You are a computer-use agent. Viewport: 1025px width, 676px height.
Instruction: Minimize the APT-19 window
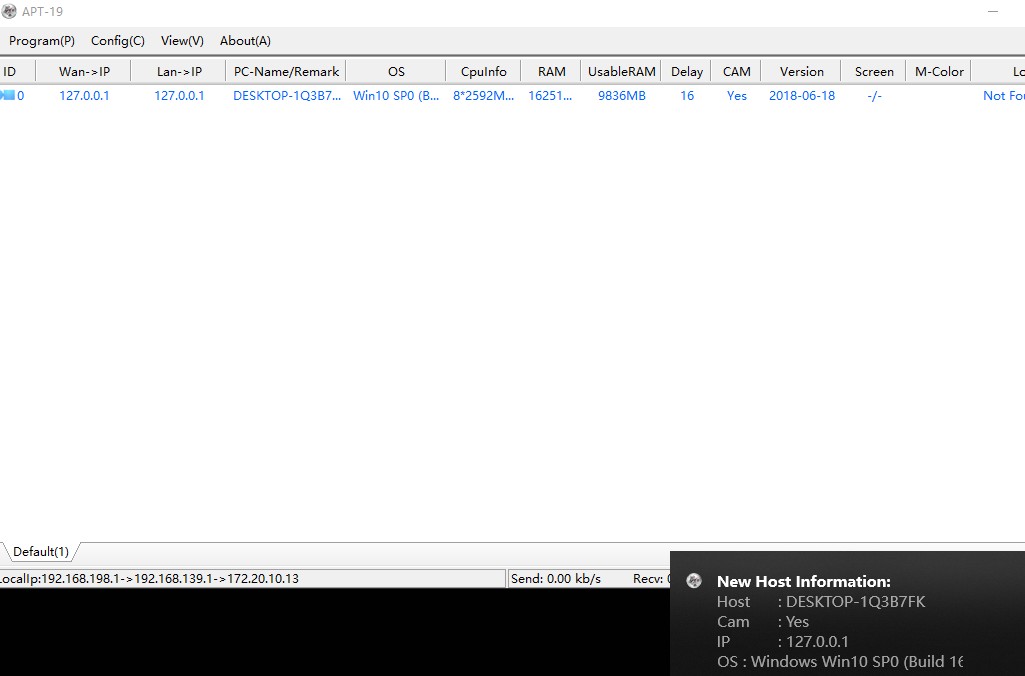point(992,11)
